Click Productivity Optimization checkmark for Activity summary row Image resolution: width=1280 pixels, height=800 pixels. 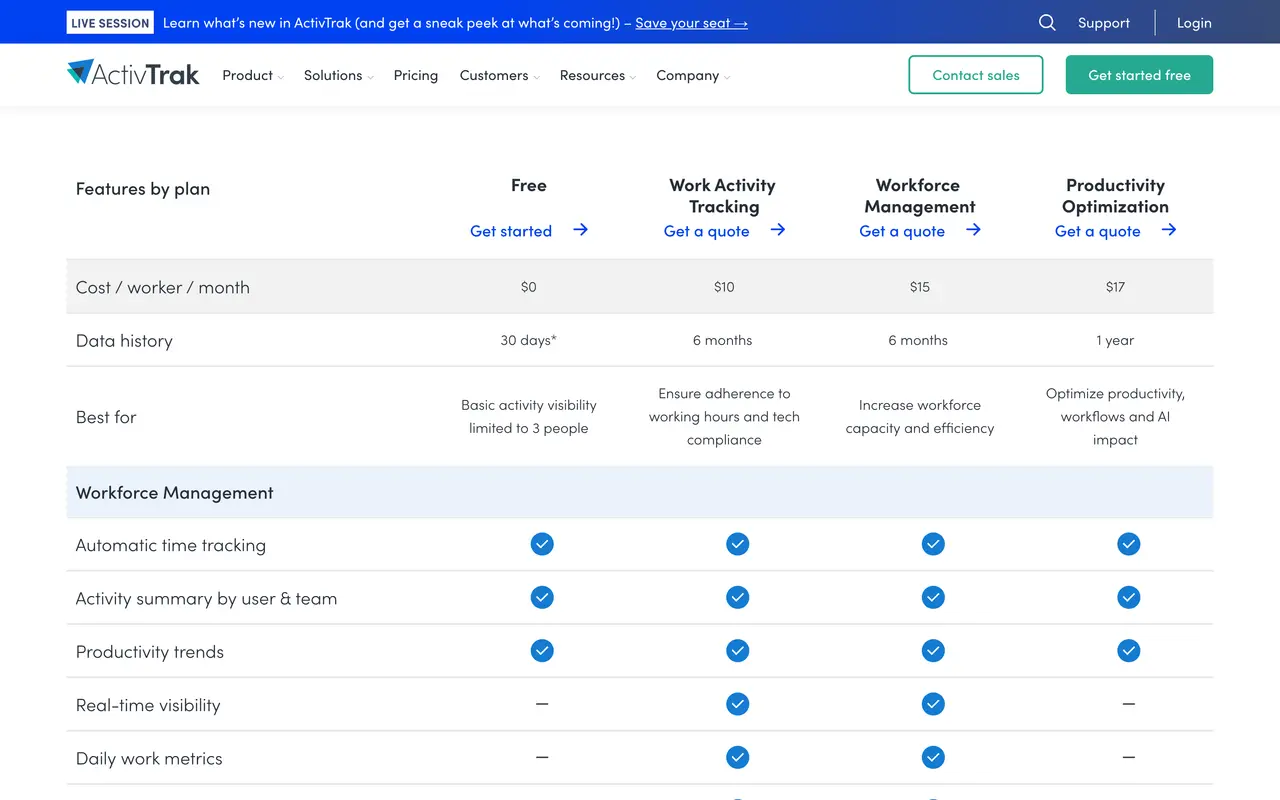click(1129, 597)
